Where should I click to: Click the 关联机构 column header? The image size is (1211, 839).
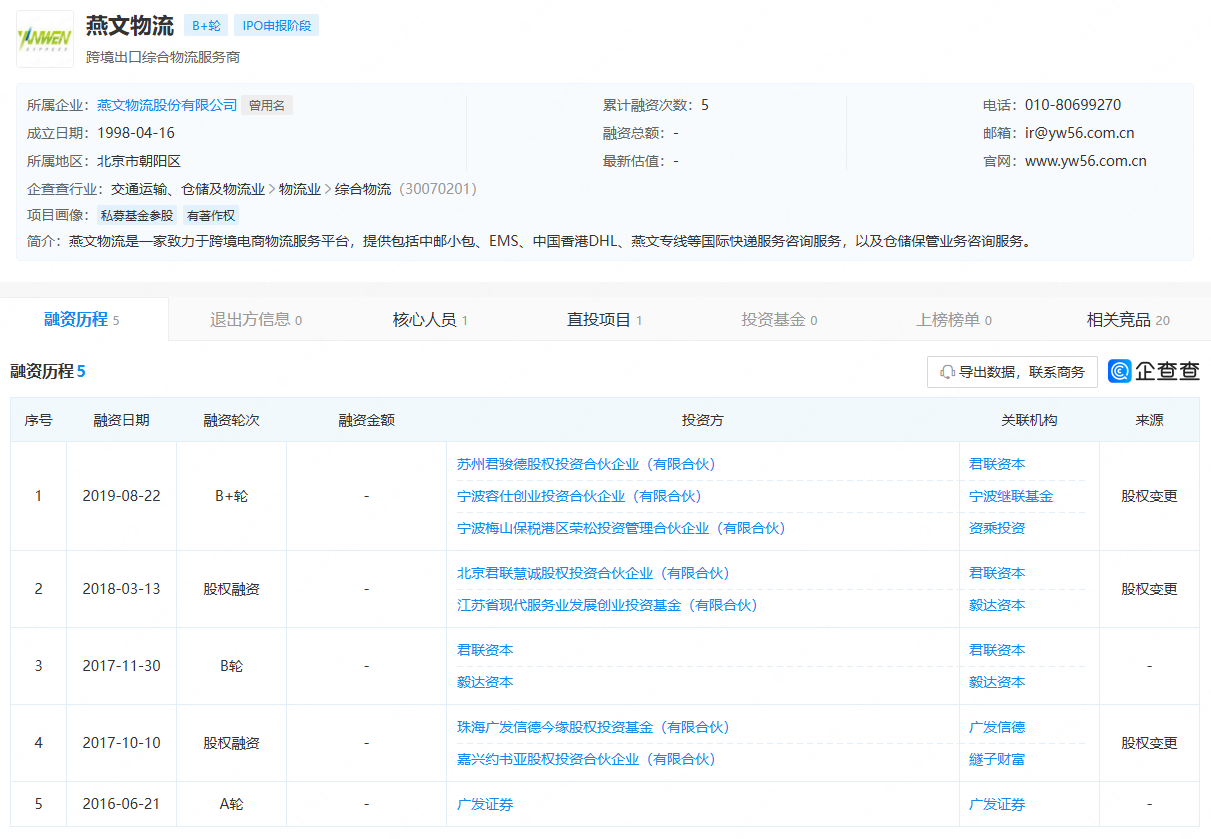tap(1029, 420)
